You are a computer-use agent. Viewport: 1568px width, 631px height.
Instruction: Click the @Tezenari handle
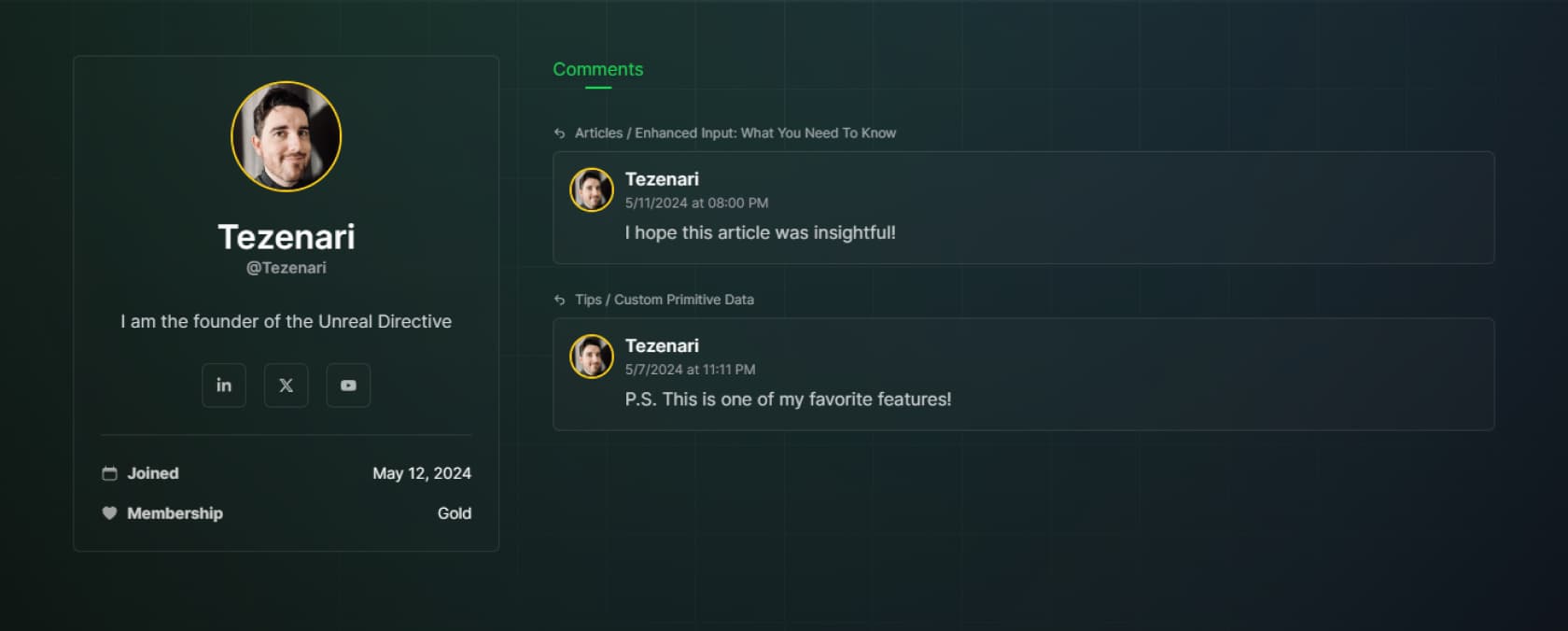pos(286,267)
